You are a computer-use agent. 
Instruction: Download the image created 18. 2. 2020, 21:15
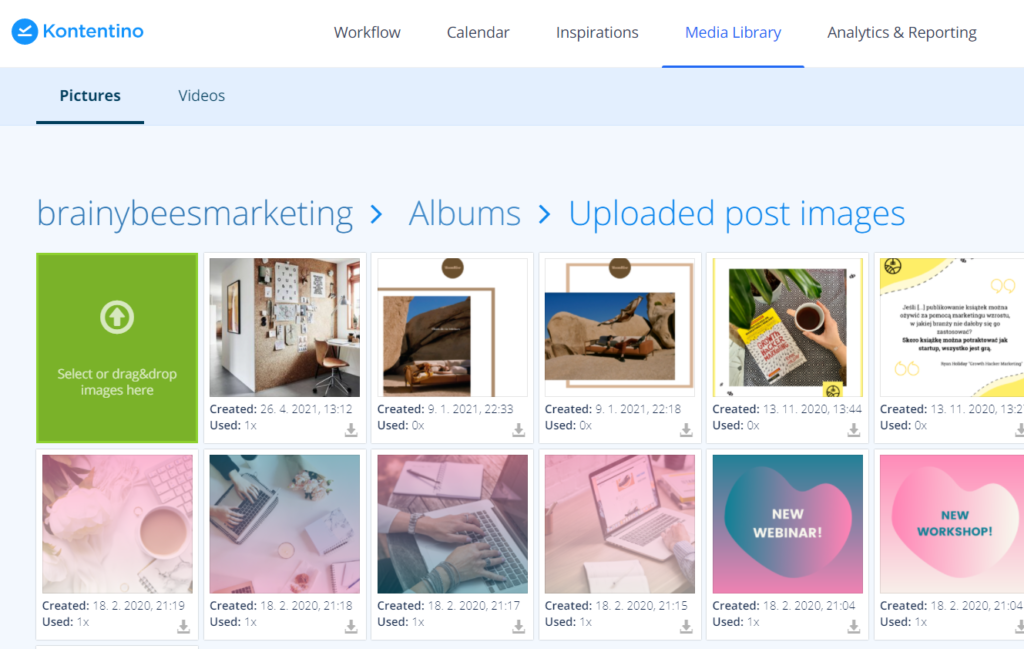click(687, 626)
